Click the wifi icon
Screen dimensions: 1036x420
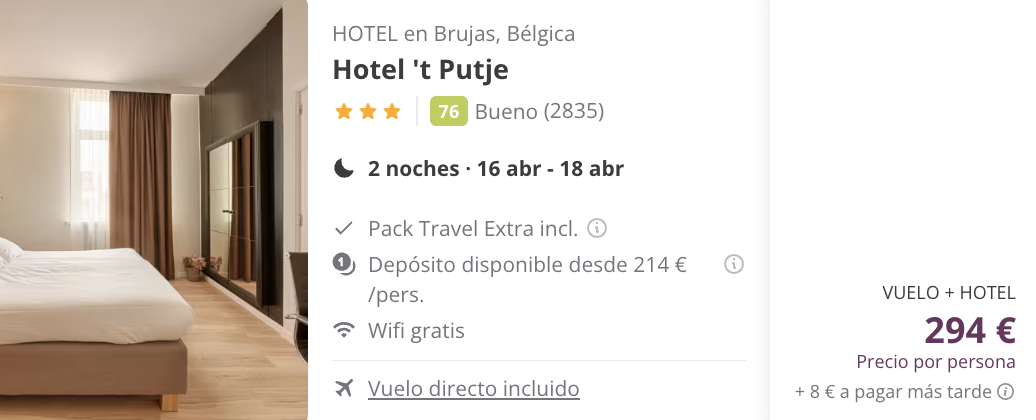(344, 330)
